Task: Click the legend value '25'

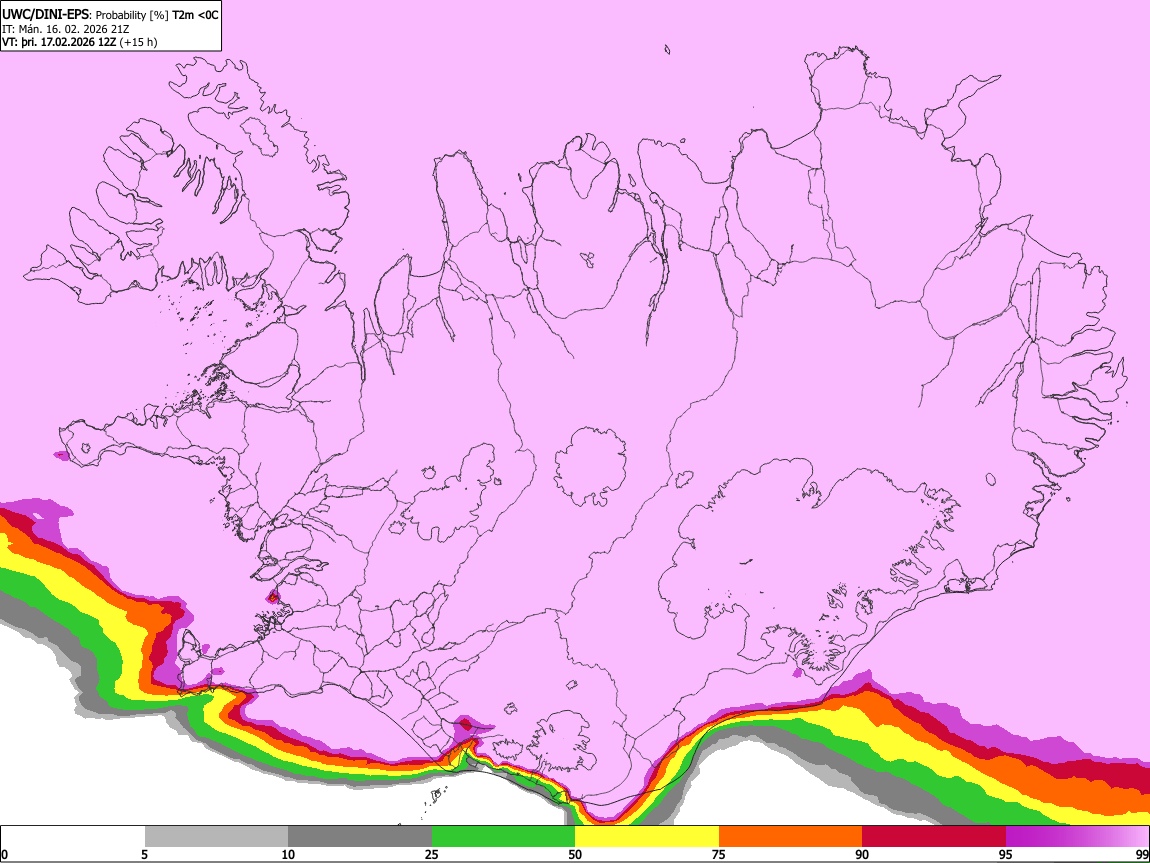Action: [432, 855]
